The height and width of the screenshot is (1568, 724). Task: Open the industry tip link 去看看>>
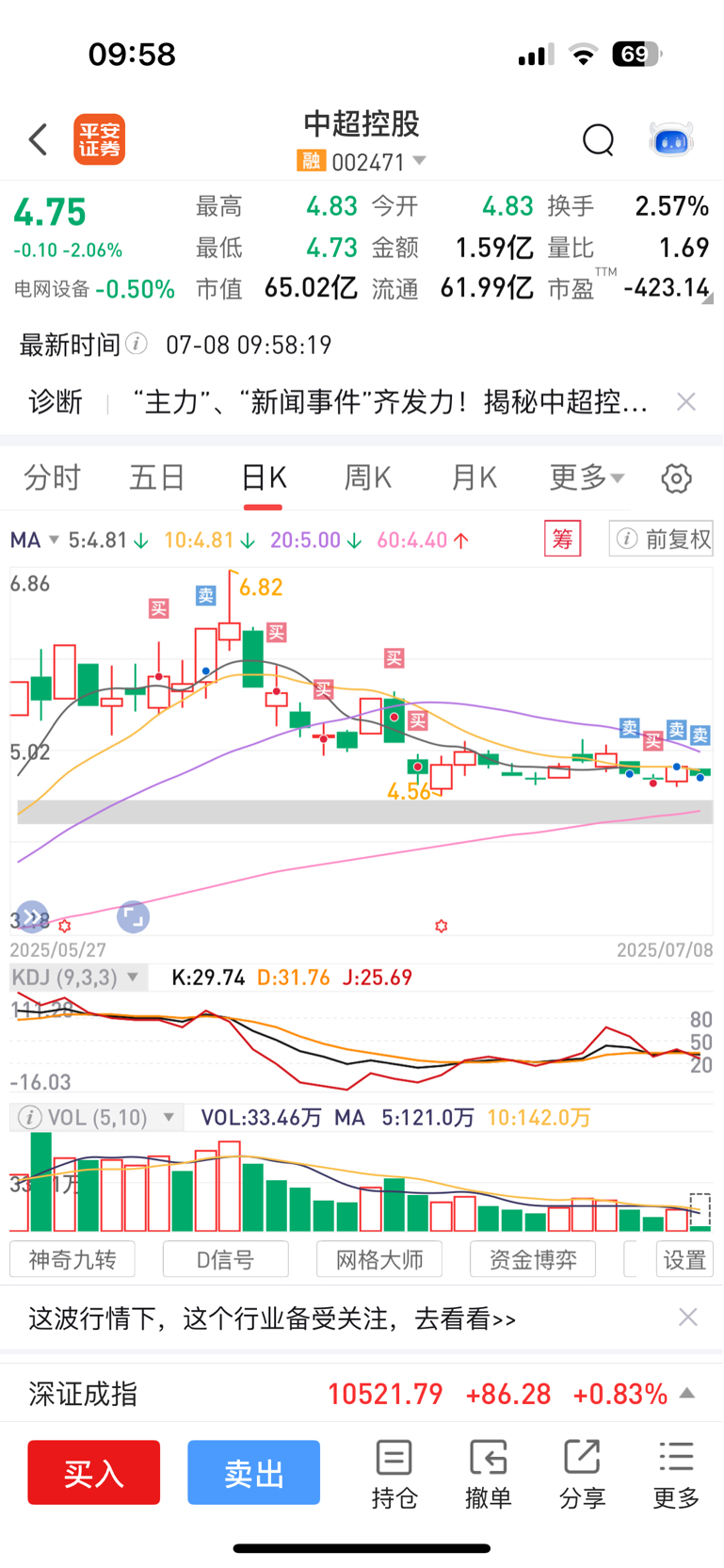[466, 1318]
